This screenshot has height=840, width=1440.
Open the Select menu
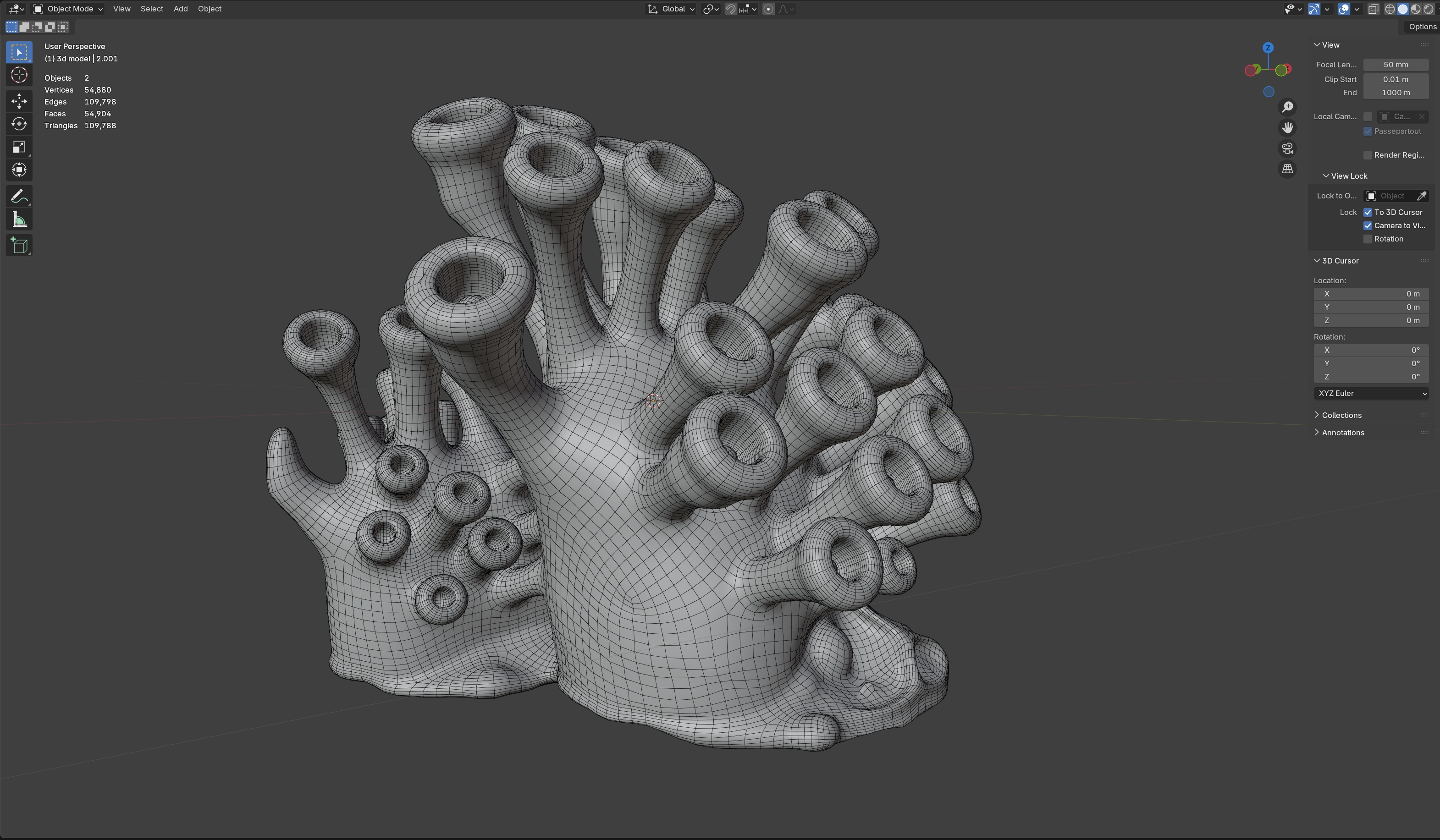[x=151, y=9]
